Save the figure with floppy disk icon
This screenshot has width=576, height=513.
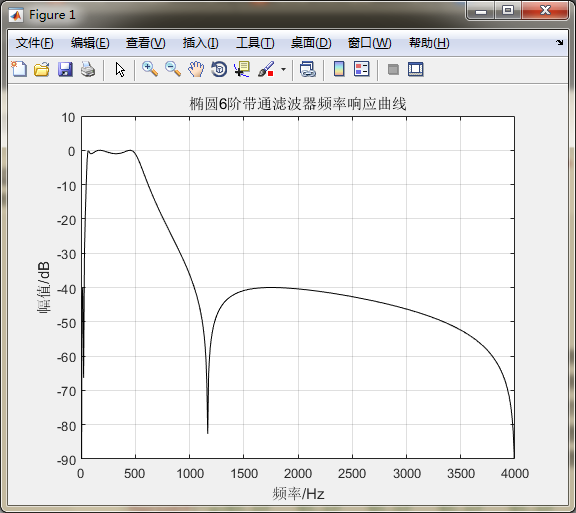tap(65, 69)
